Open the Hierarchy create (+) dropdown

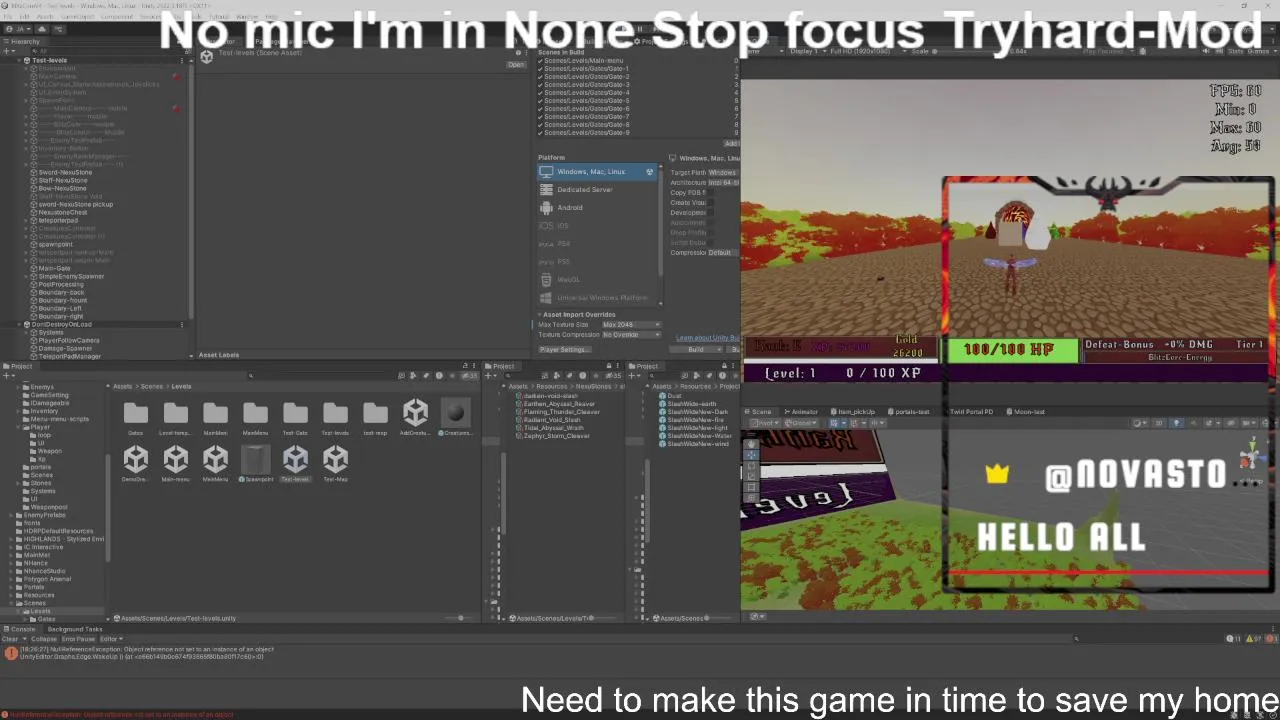pos(11,50)
